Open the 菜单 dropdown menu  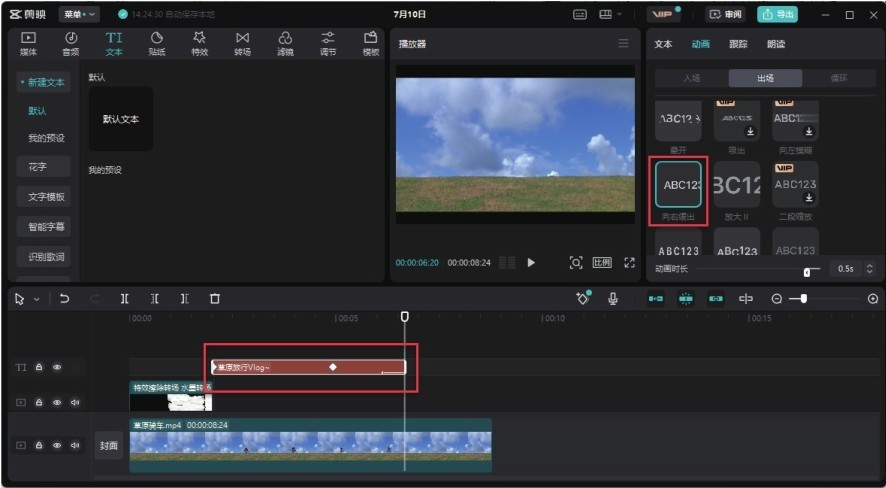[x=79, y=15]
